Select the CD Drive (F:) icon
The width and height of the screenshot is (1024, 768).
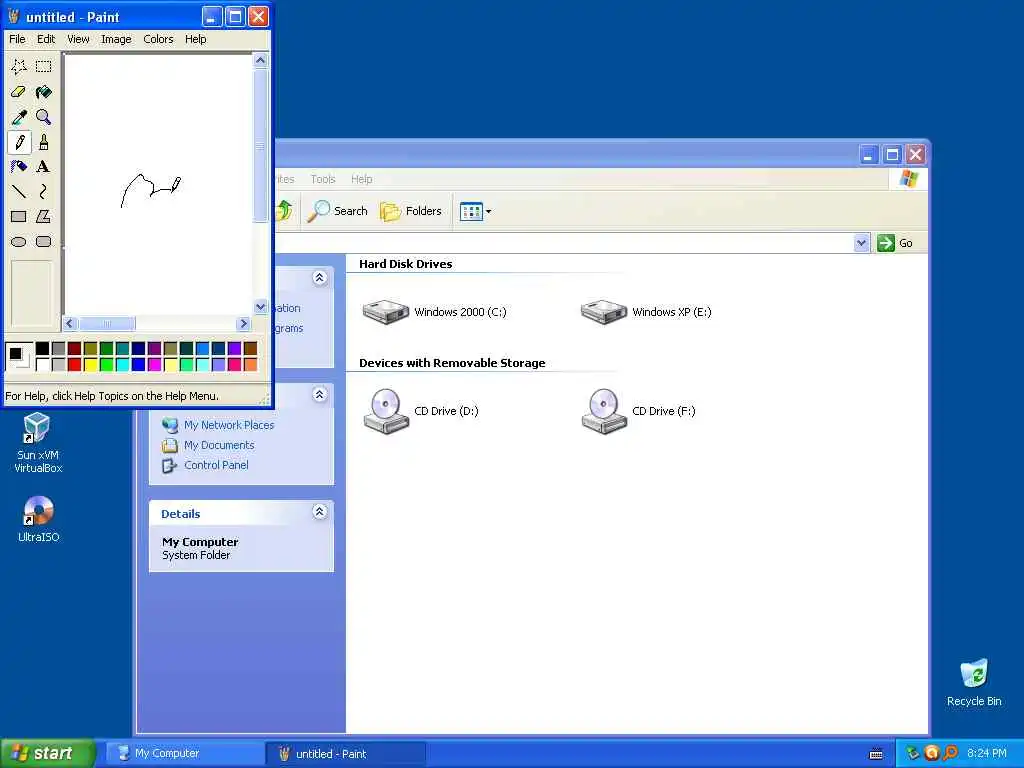click(x=604, y=411)
